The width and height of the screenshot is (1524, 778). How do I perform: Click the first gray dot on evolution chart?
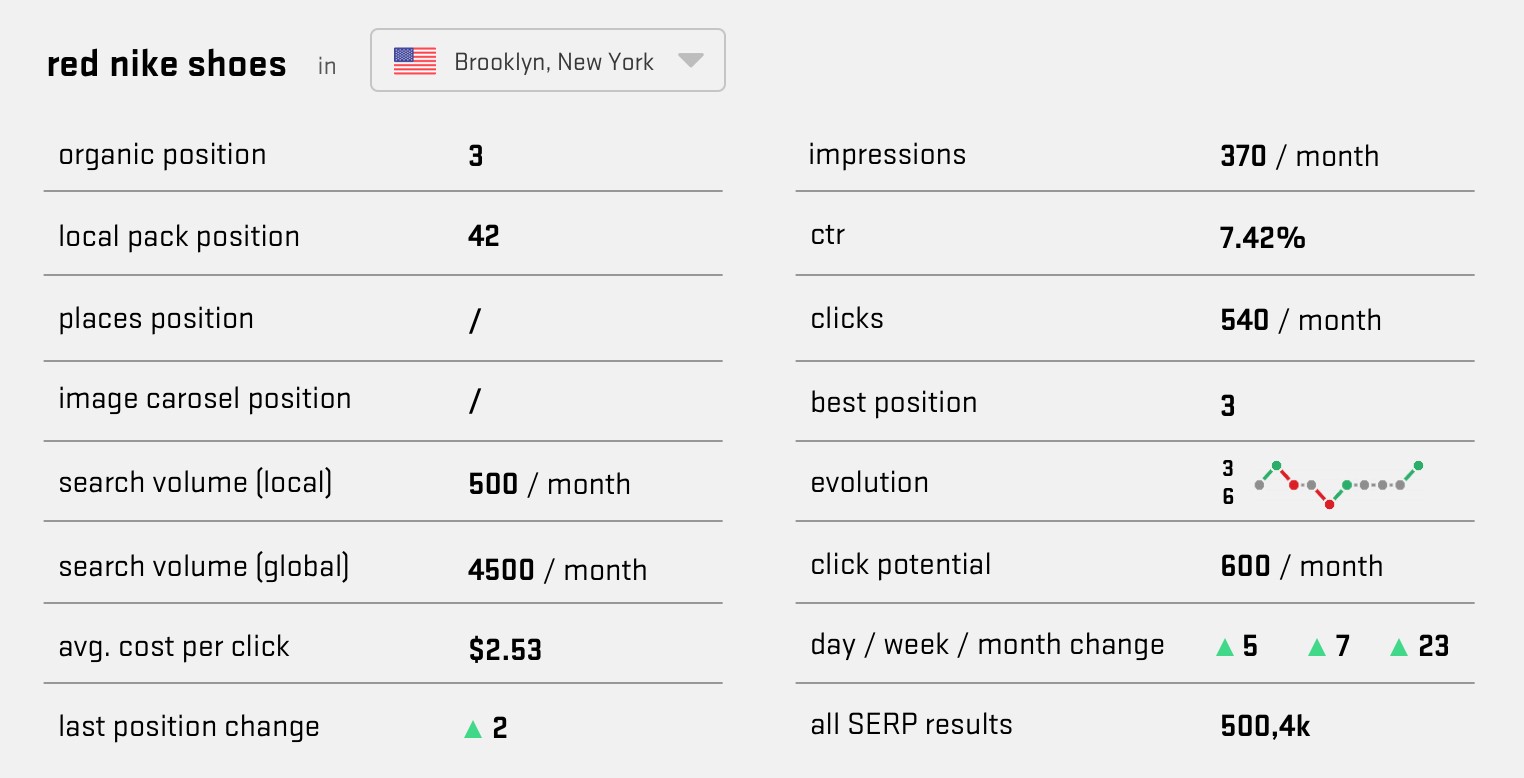pyautogui.click(x=1257, y=486)
